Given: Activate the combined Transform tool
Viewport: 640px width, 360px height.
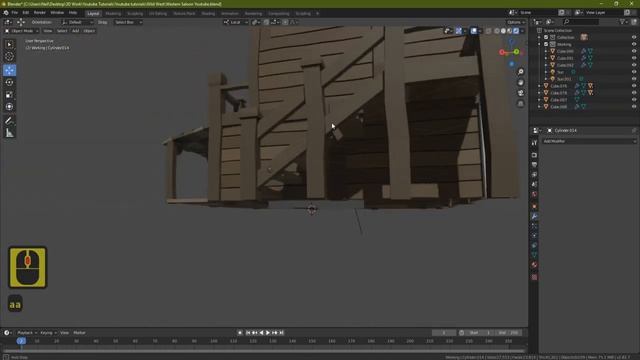Looking at the screenshot, I should click(9, 107).
